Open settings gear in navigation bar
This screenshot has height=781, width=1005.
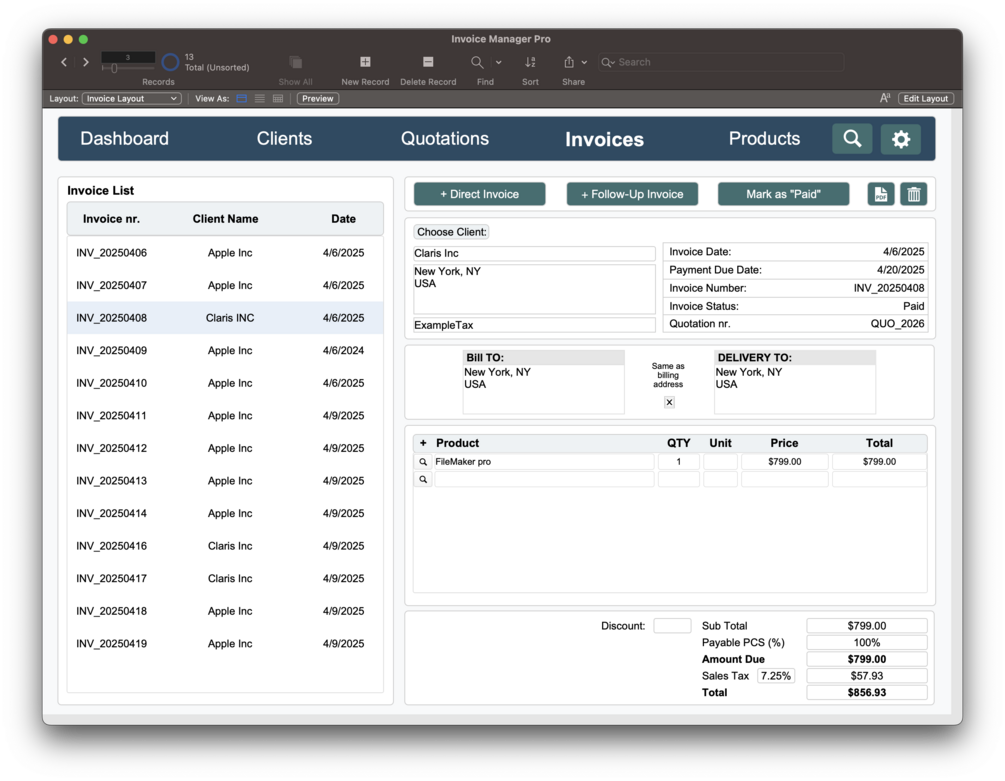click(901, 138)
